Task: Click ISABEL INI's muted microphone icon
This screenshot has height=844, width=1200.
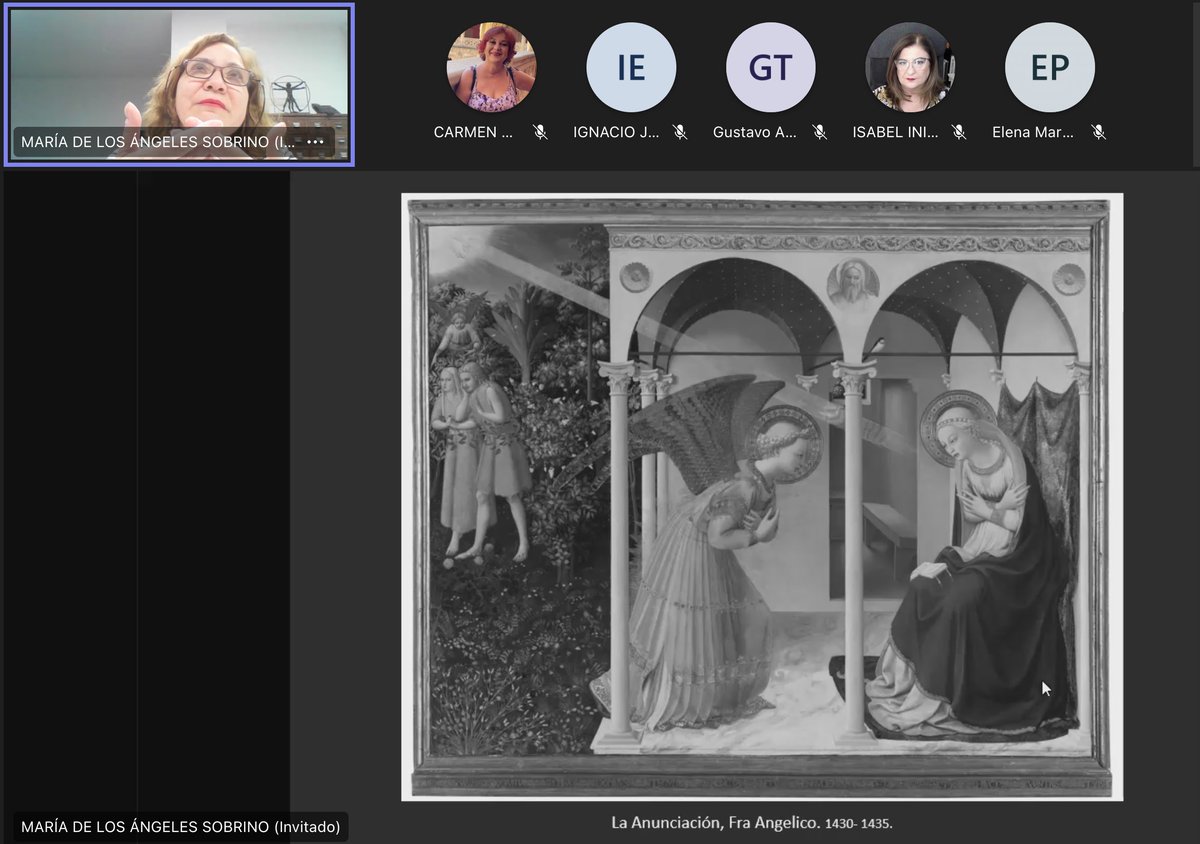Action: 958,131
